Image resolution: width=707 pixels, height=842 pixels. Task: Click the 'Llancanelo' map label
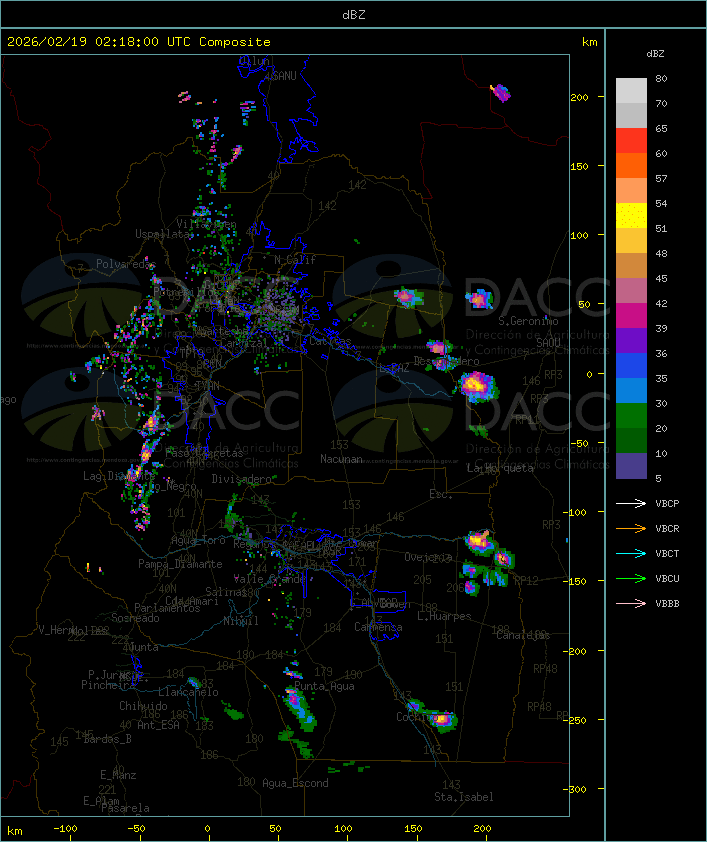(188, 693)
